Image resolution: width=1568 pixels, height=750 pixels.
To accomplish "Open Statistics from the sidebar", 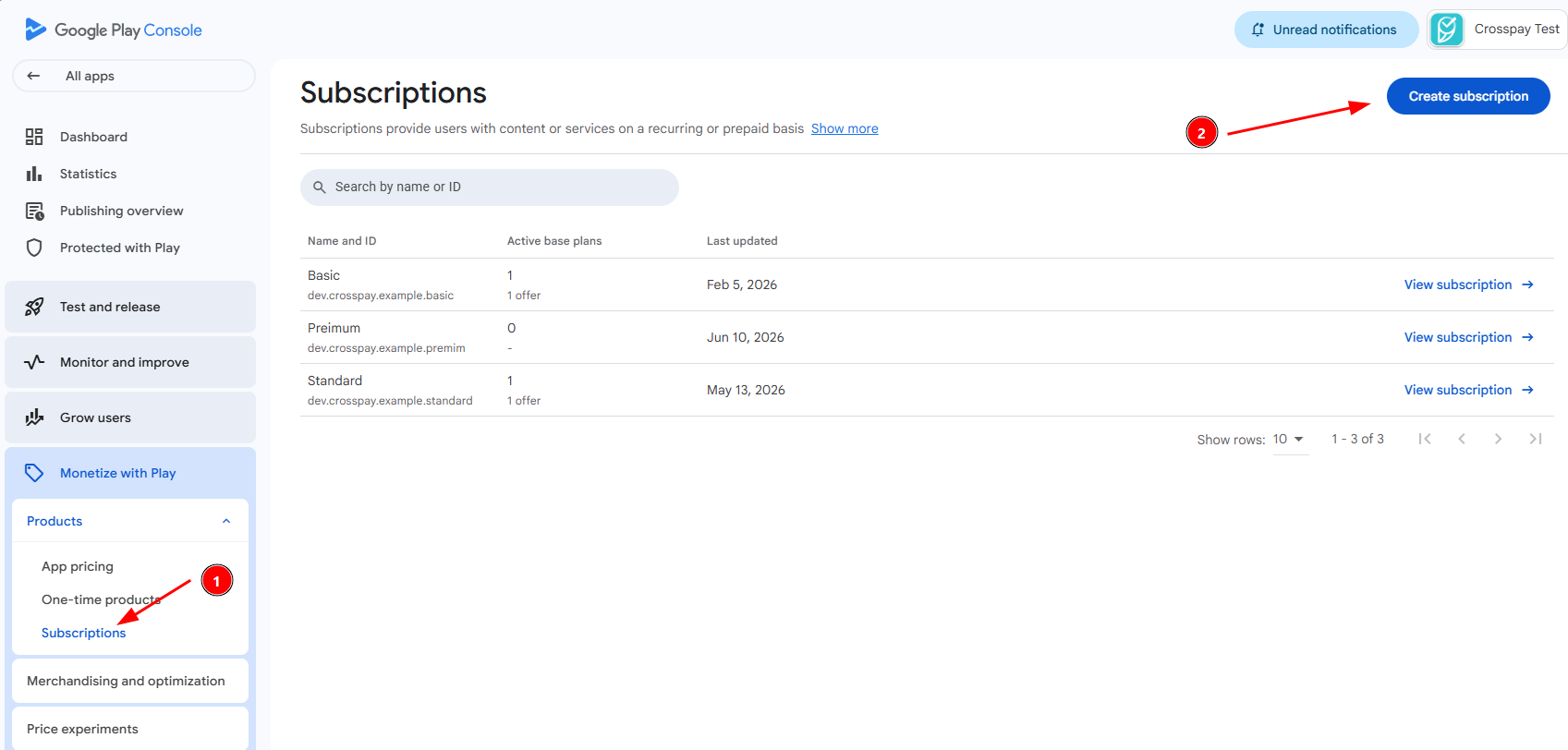I will [88, 174].
